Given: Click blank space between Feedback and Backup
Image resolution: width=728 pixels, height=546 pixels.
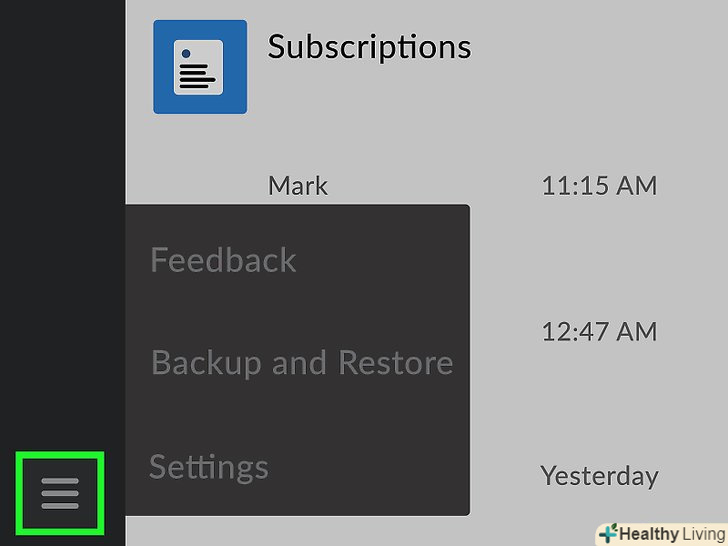Looking at the screenshot, I should (x=300, y=311).
